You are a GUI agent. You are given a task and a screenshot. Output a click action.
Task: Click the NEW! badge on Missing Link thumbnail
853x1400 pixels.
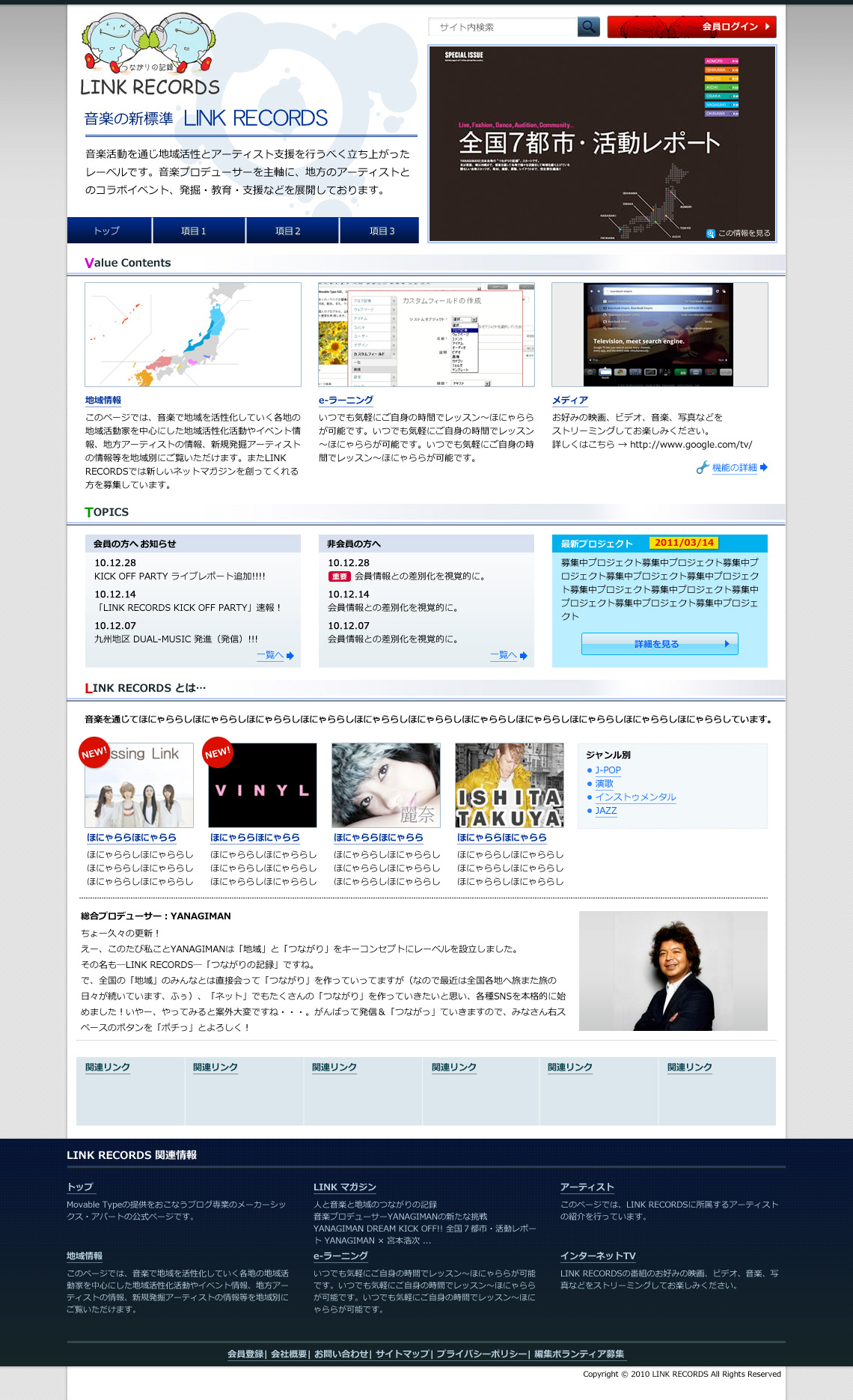(94, 752)
